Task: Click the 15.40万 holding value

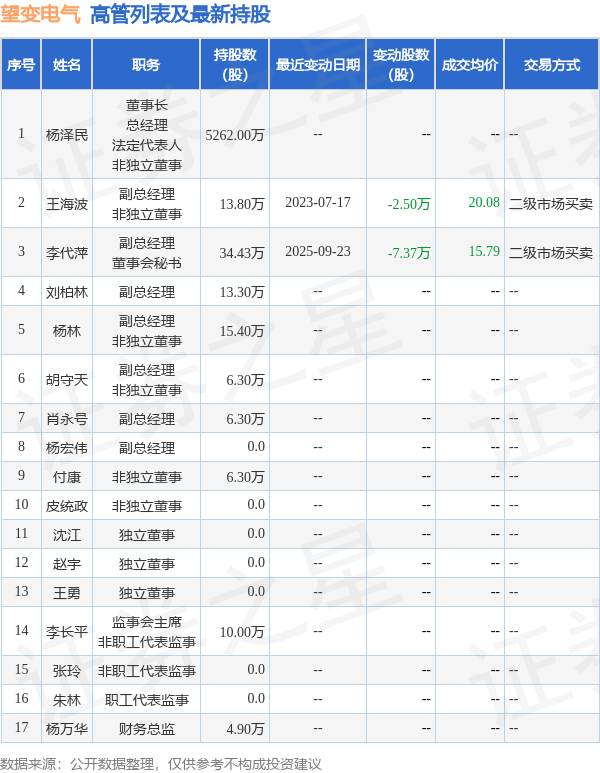Action: pos(242,331)
